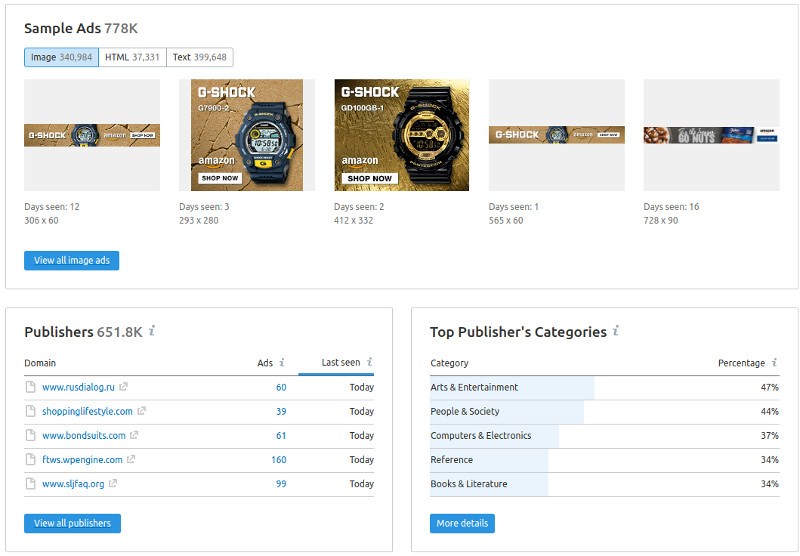Click View all publishers button
The image size is (800, 556).
tap(72, 523)
